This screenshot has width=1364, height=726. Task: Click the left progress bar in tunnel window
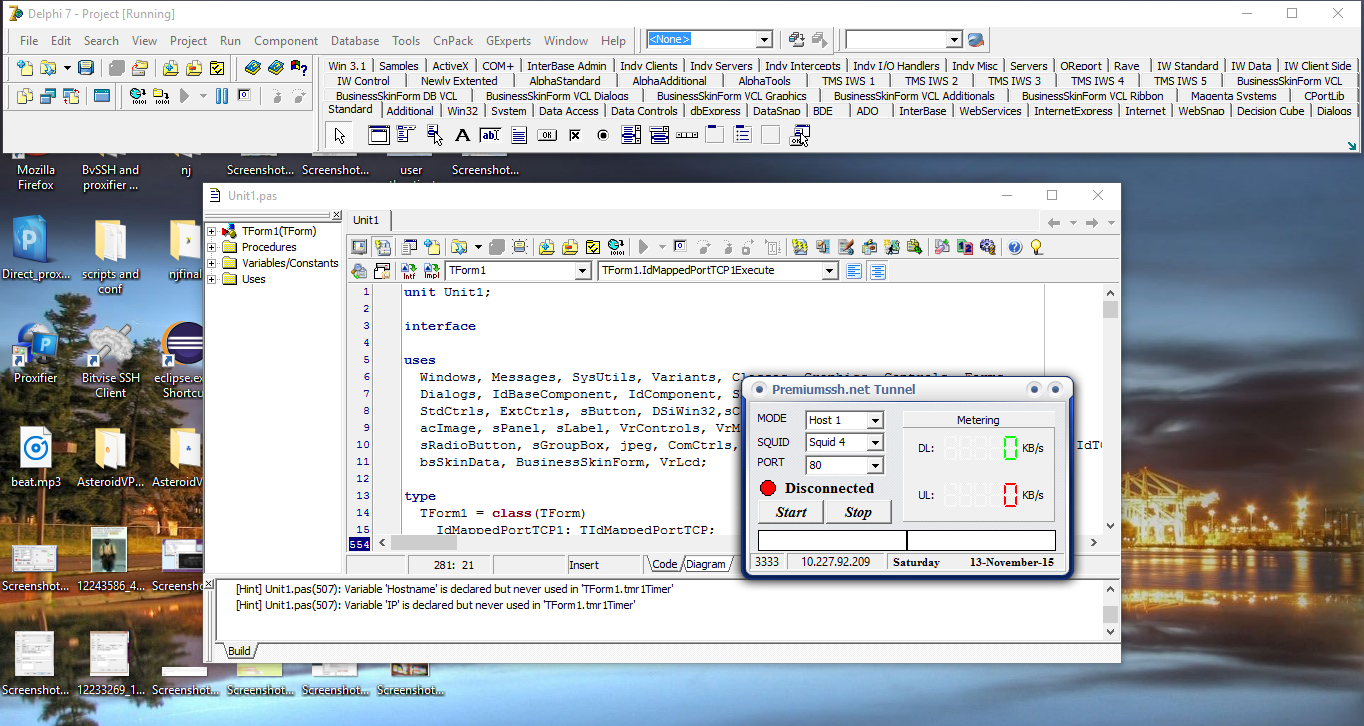coord(832,541)
